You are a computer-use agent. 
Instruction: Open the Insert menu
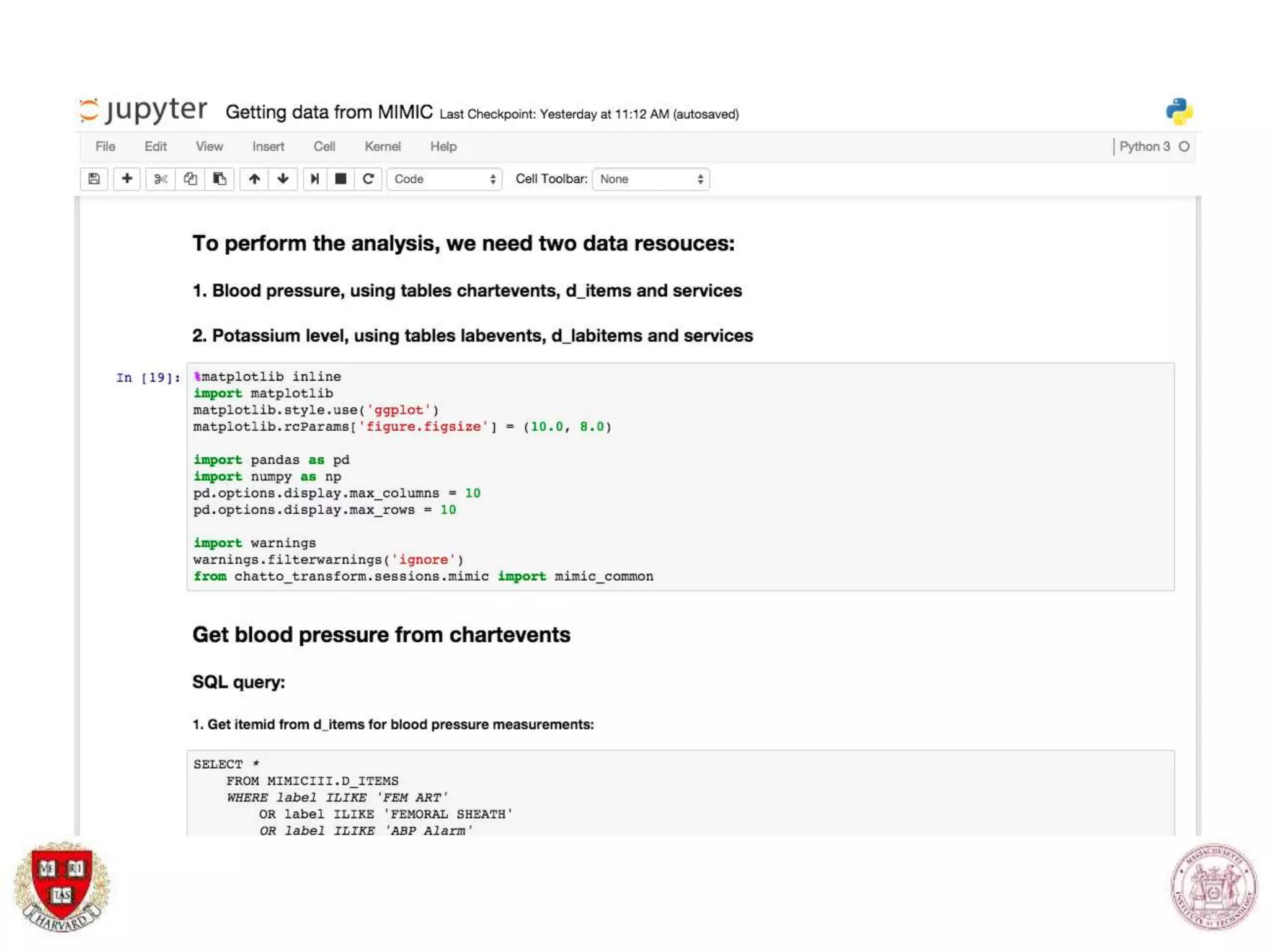[x=268, y=146]
